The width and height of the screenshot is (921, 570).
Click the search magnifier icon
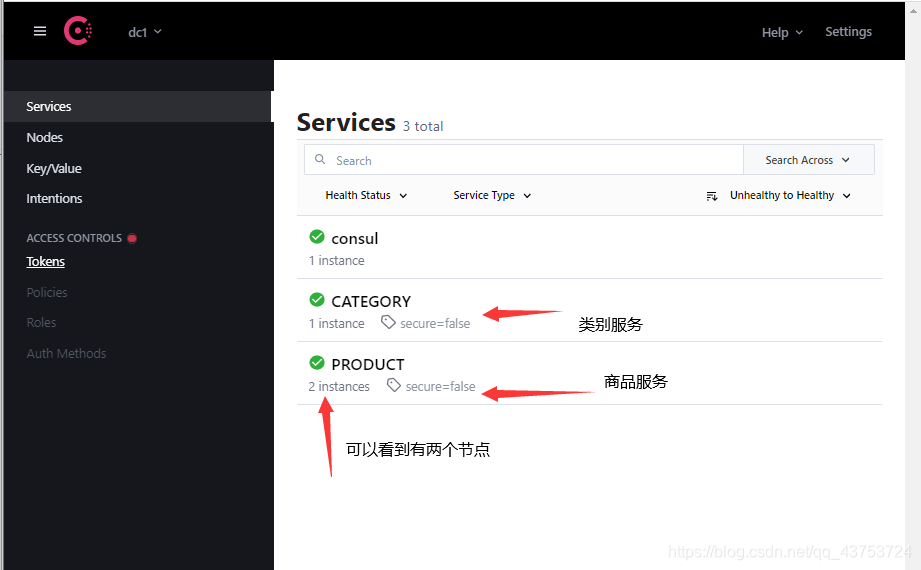(x=320, y=159)
